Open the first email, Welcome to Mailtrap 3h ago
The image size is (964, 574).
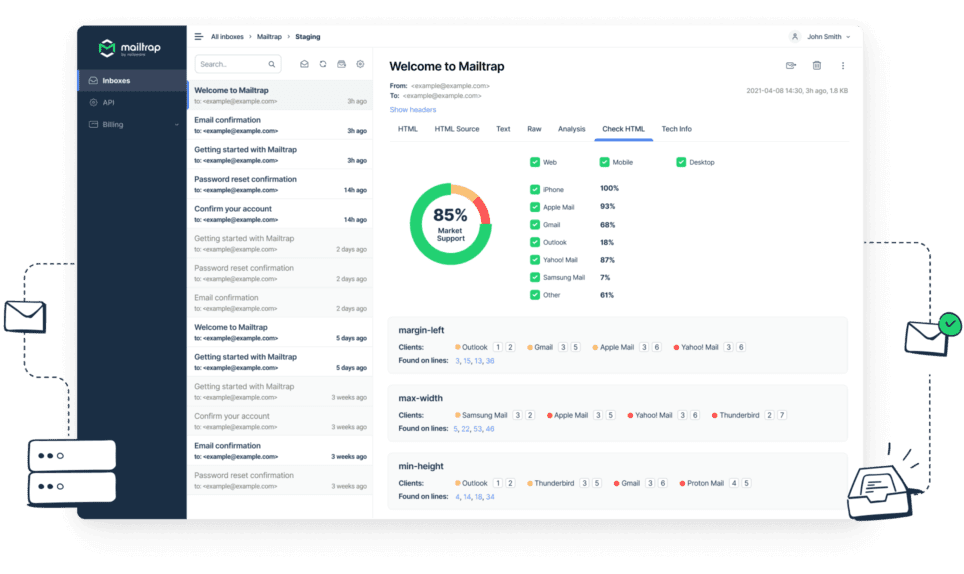point(280,95)
